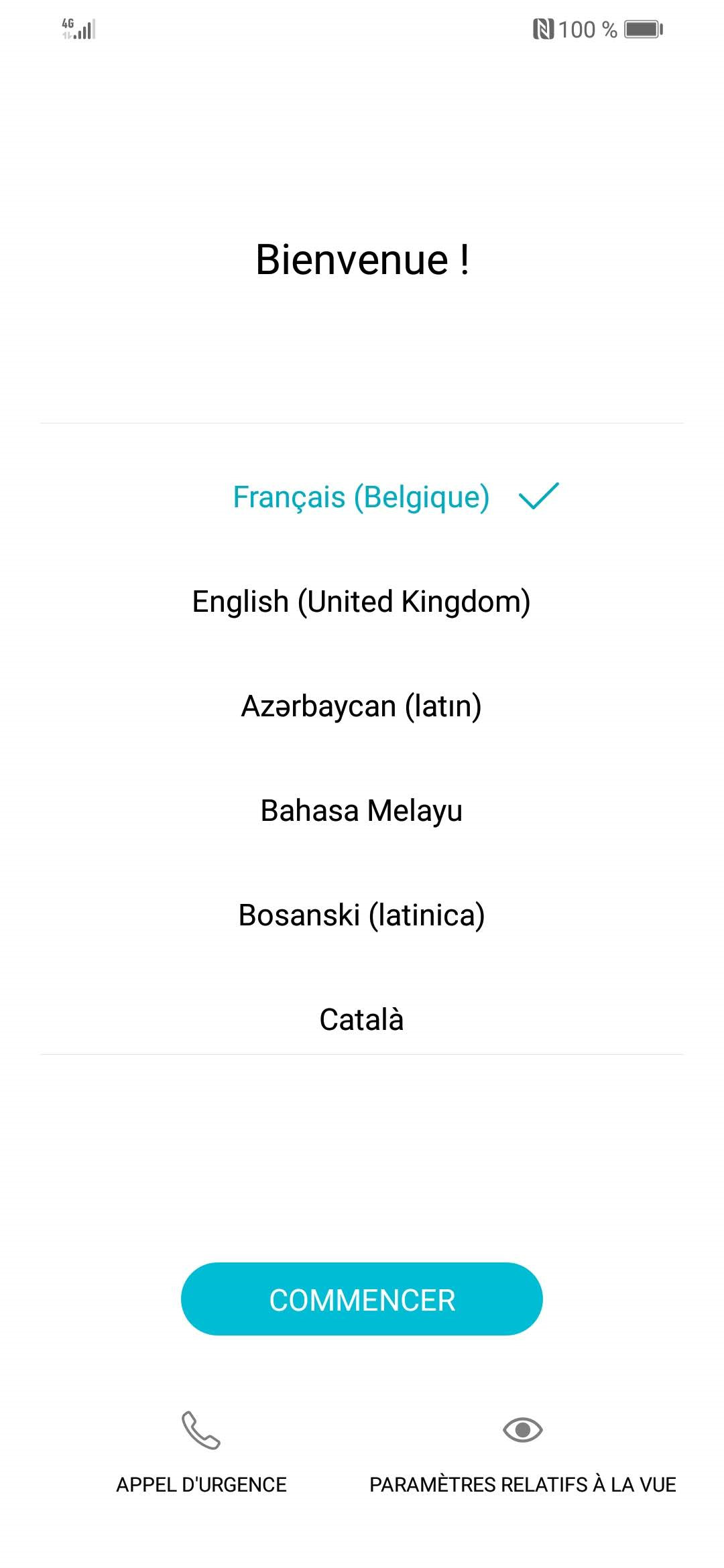
Task: Tap the divider line below Català
Action: [x=362, y=1054]
